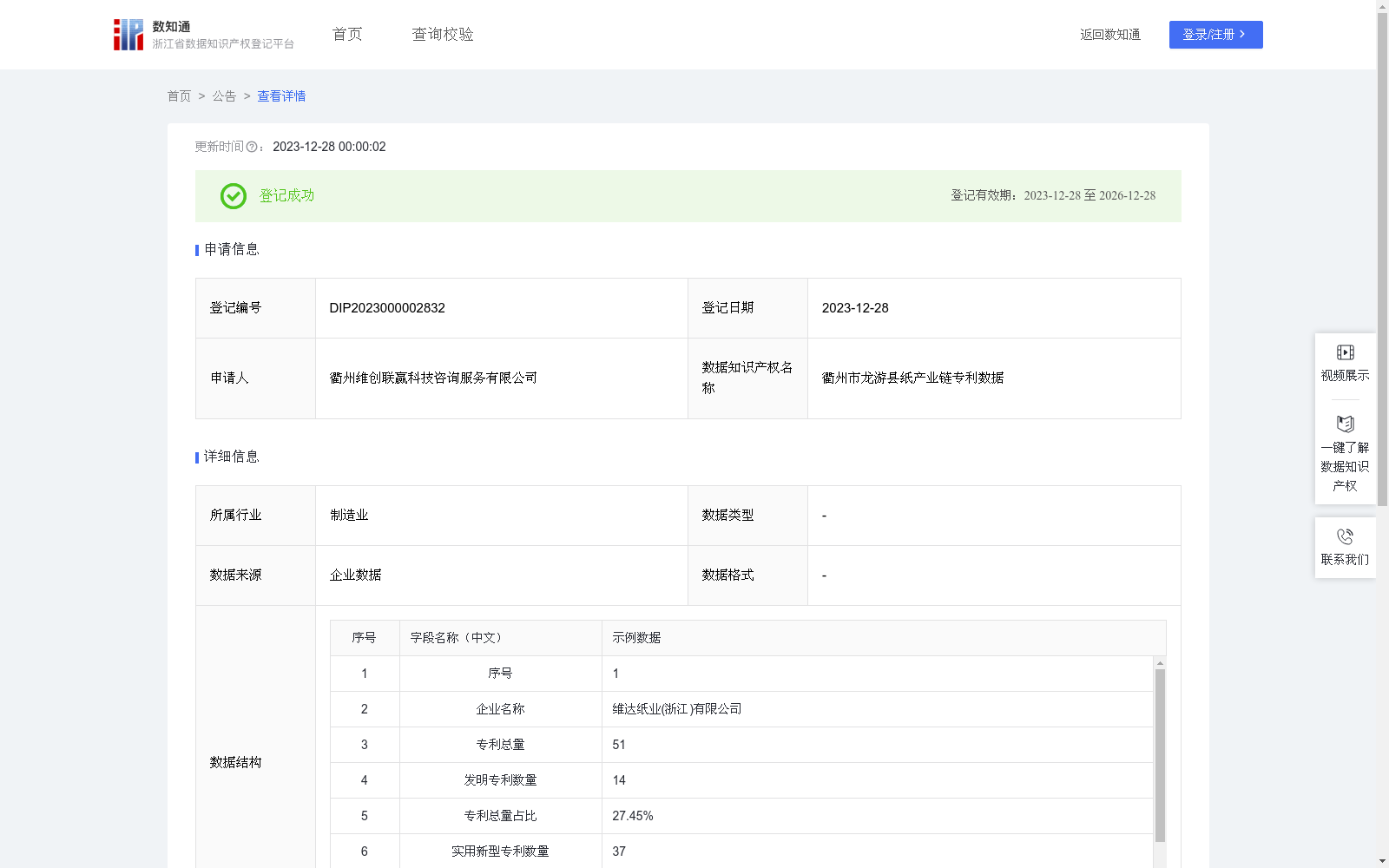Select the applicant 衢州维创联赢科技咨询服务有限公司
Viewport: 1389px width, 868px height.
pos(433,378)
